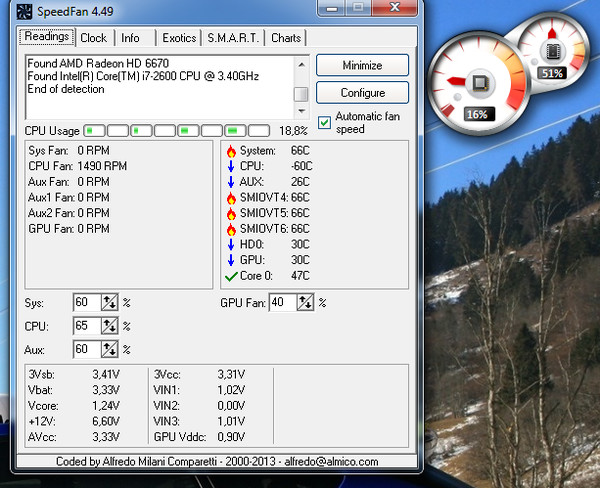The image size is (600, 488).
Task: Close the SpeedFan window
Action: click(x=395, y=8)
